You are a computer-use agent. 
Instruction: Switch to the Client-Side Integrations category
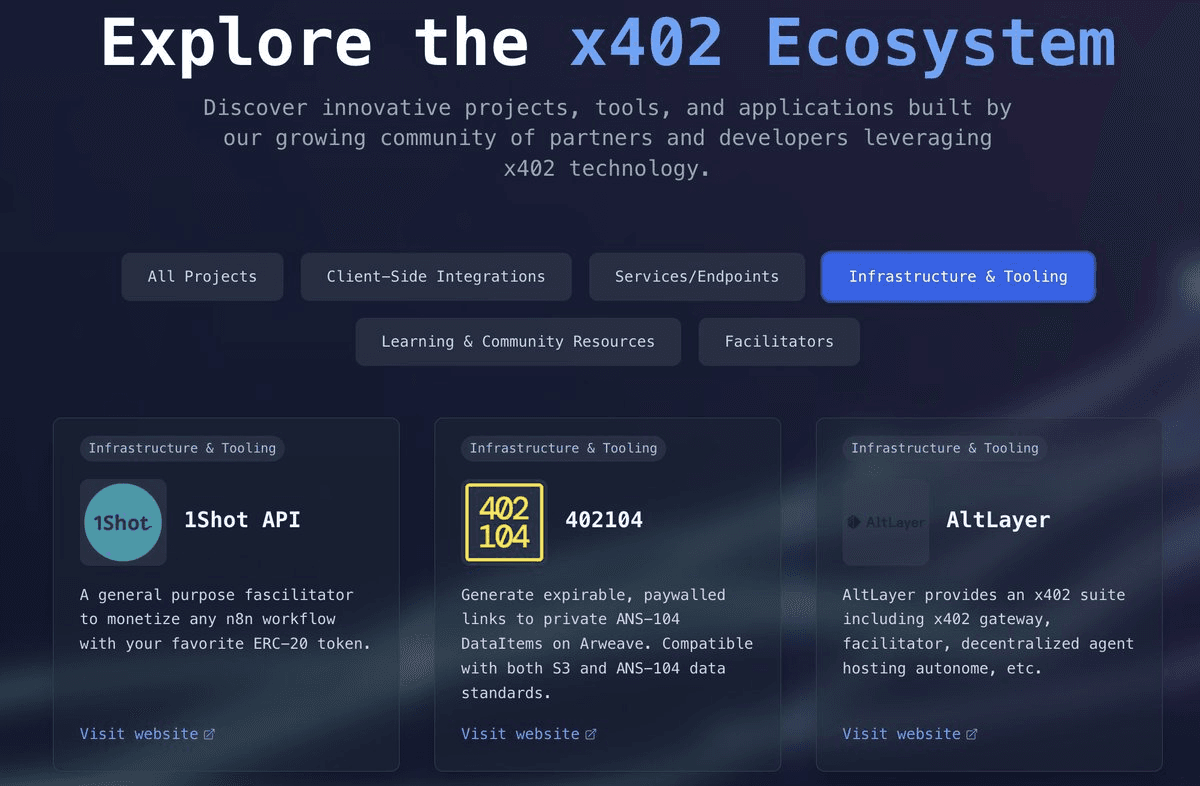436,276
